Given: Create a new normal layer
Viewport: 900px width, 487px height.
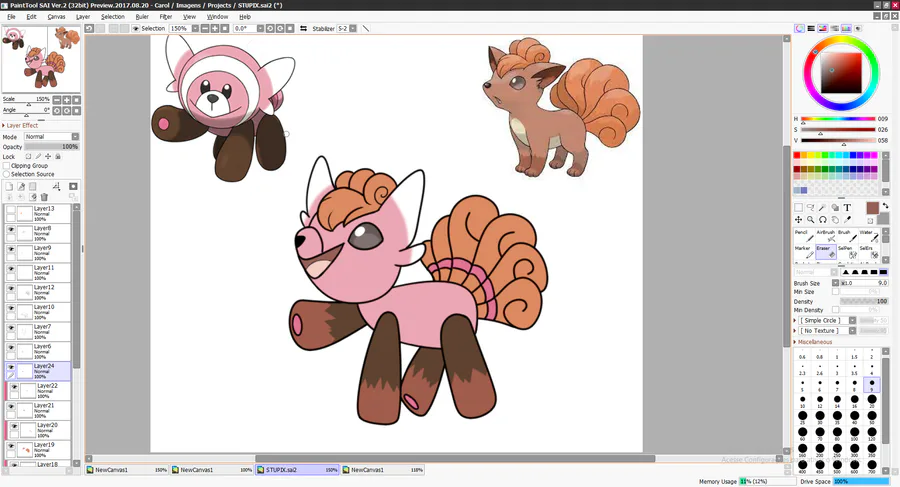Looking at the screenshot, I should click(9, 186).
